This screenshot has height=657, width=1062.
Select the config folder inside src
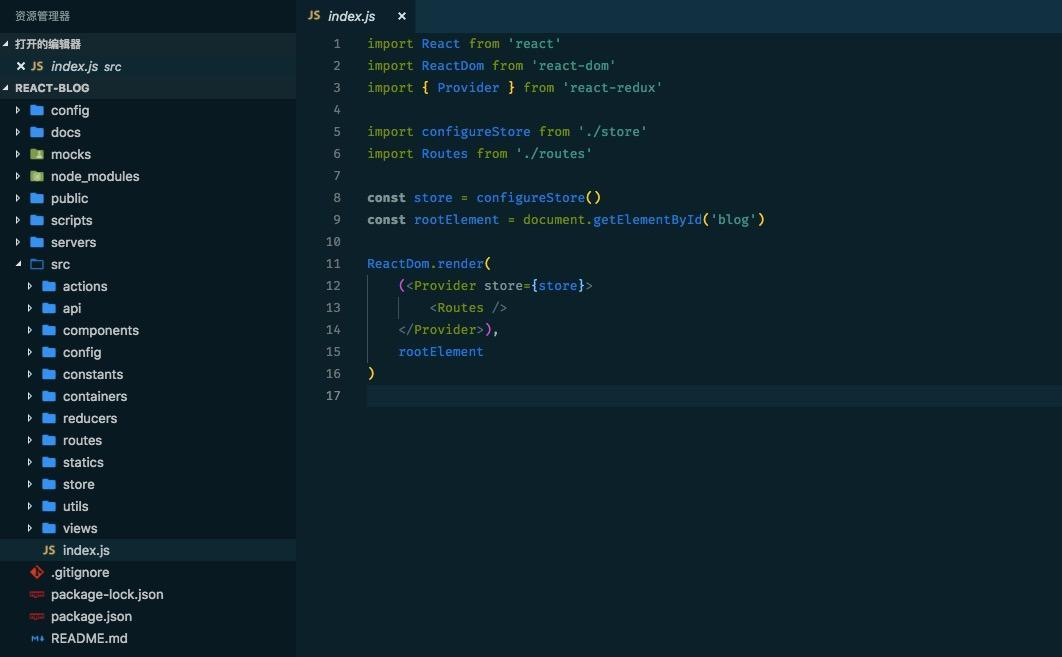pyautogui.click(x=82, y=353)
